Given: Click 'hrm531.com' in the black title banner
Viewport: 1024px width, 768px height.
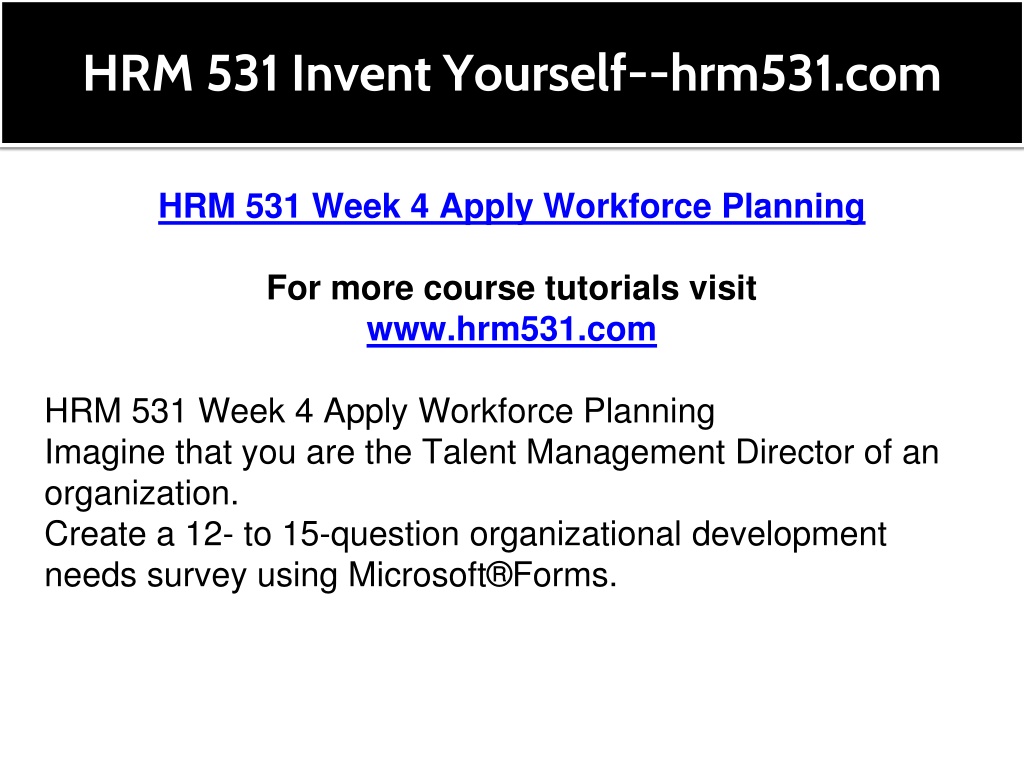Looking at the screenshot, I should 805,73.
